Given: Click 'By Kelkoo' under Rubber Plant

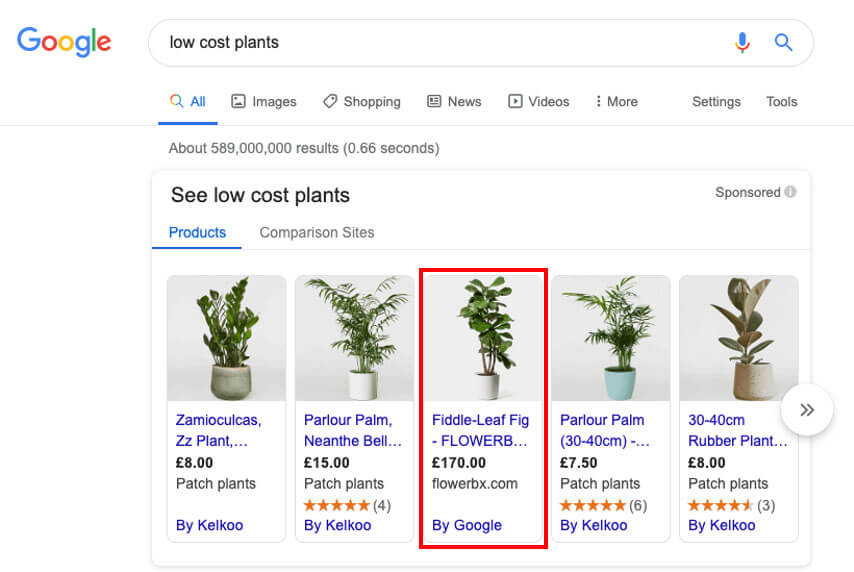Looking at the screenshot, I should pos(722,526).
